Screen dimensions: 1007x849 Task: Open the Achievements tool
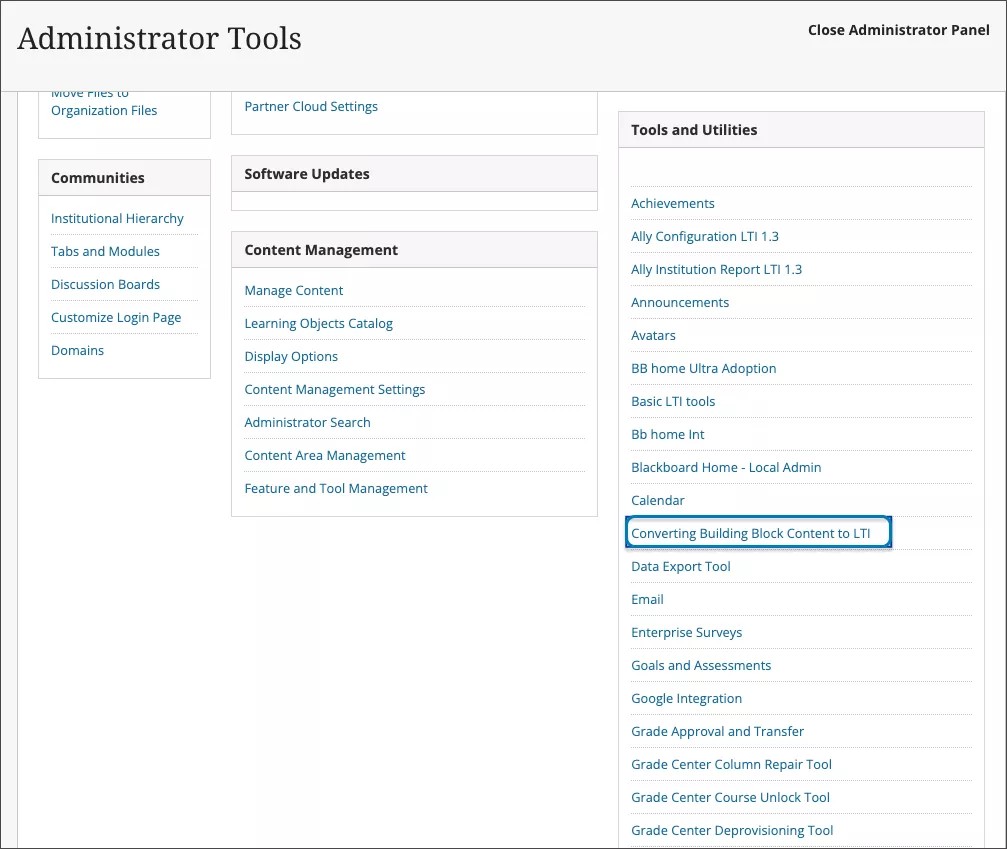pyautogui.click(x=672, y=203)
